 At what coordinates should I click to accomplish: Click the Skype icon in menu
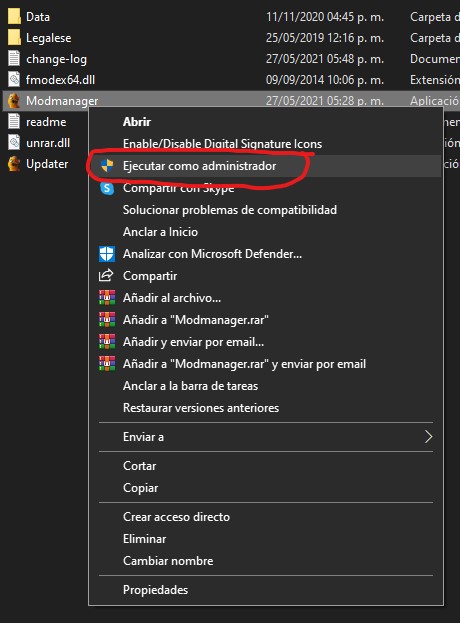pyautogui.click(x=107, y=188)
